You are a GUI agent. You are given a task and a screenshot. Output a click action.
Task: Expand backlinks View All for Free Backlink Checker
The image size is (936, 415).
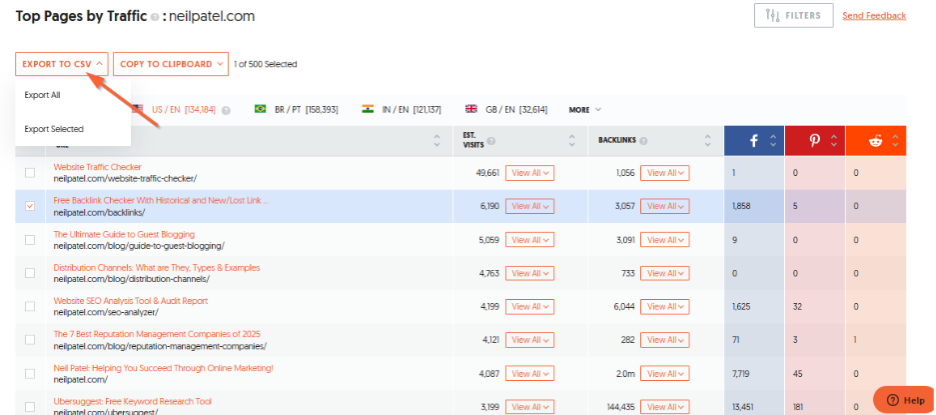(665, 206)
